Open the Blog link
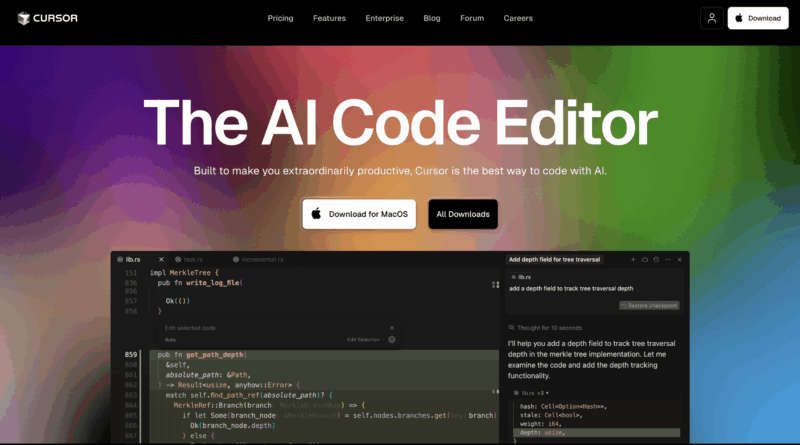The image size is (800, 445). click(432, 18)
